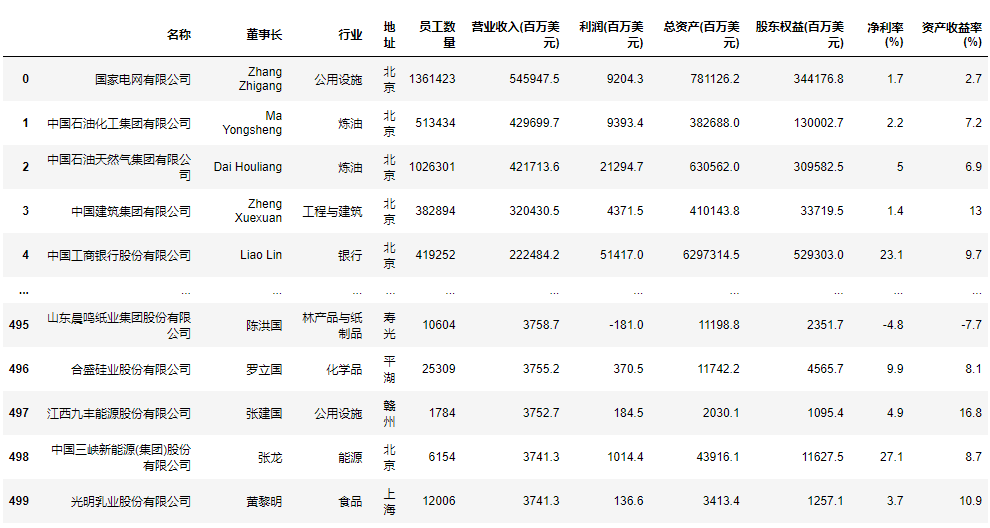Click the location cell 上海
This screenshot has height=528, width=990.
[389, 501]
